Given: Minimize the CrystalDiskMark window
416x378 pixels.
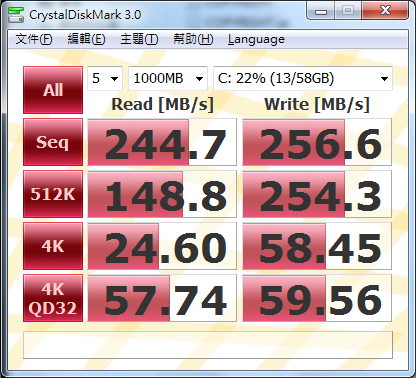Looking at the screenshot, I should point(321,11).
